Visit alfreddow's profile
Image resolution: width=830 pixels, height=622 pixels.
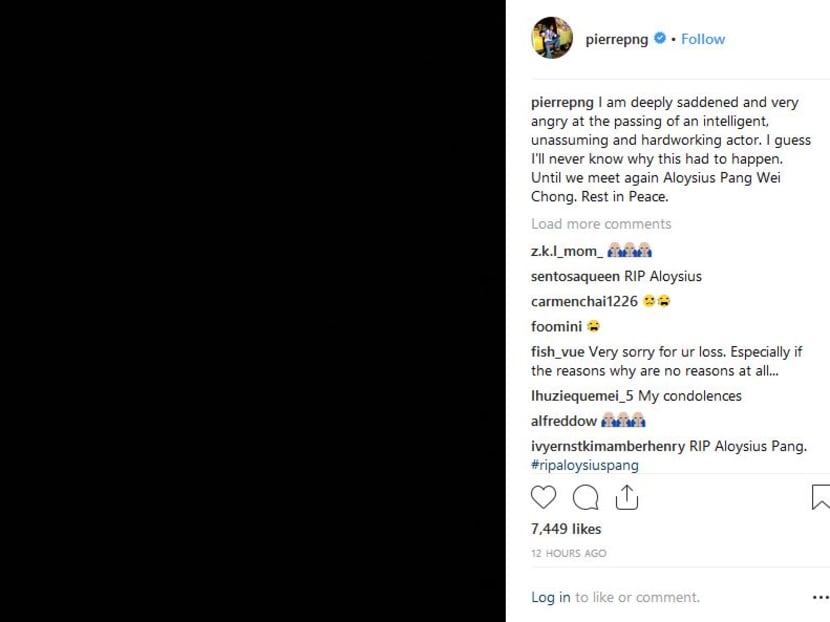pos(564,421)
